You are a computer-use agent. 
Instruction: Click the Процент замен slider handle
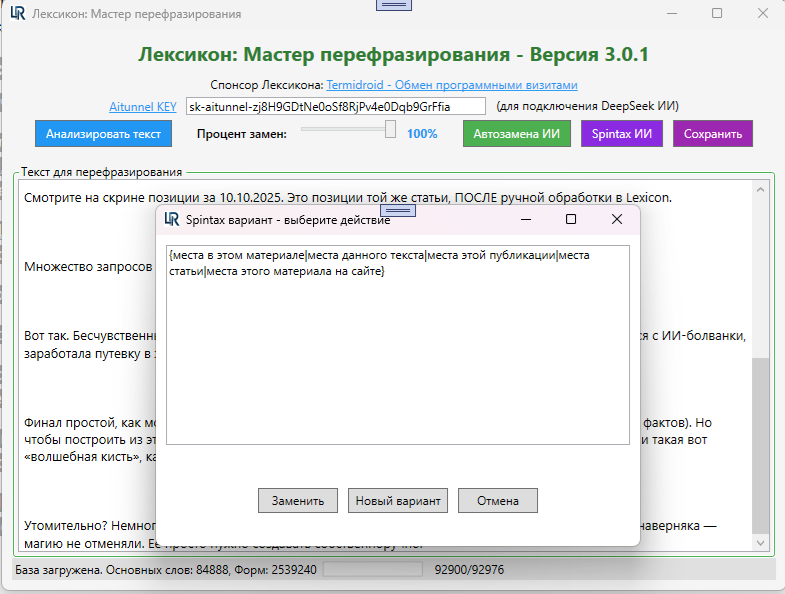tap(390, 129)
